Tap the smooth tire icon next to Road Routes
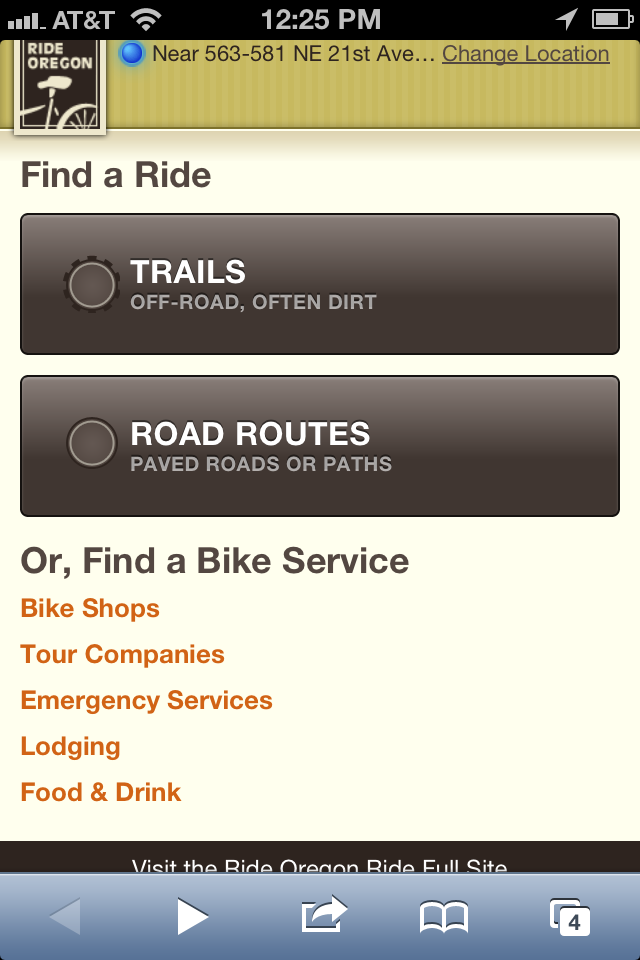Viewport: 640px width, 960px height. click(x=91, y=443)
